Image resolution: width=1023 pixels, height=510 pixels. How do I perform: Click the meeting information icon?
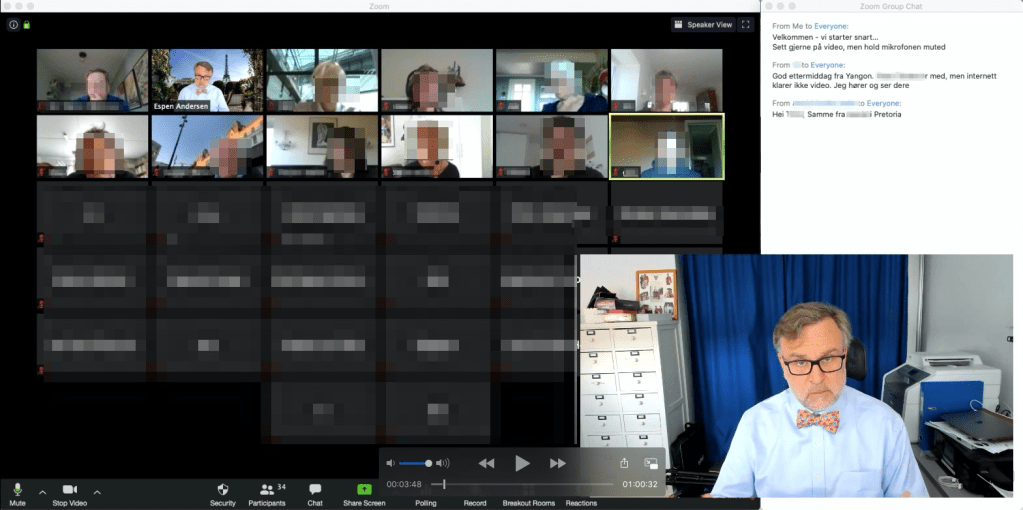coord(13,24)
